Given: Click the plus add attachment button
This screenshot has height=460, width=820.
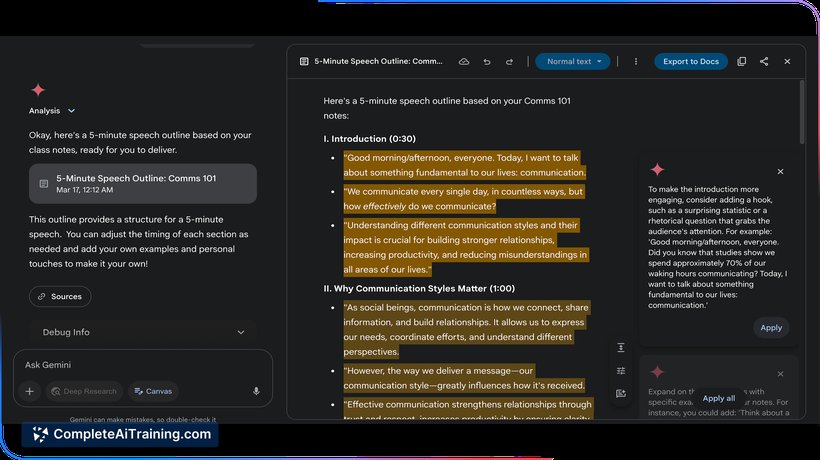Looking at the screenshot, I should coord(30,391).
